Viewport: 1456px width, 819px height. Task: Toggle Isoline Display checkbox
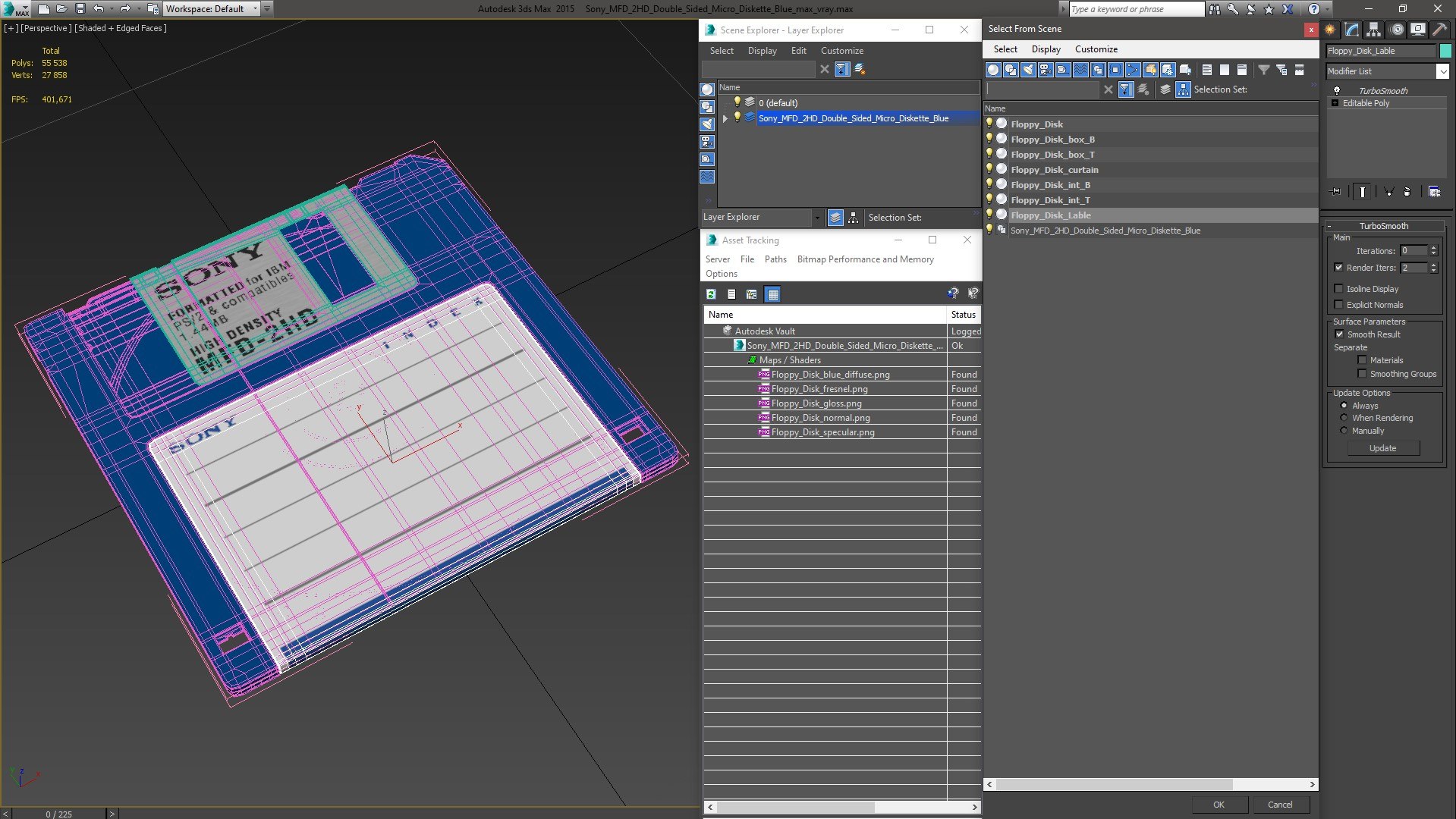pyautogui.click(x=1338, y=289)
